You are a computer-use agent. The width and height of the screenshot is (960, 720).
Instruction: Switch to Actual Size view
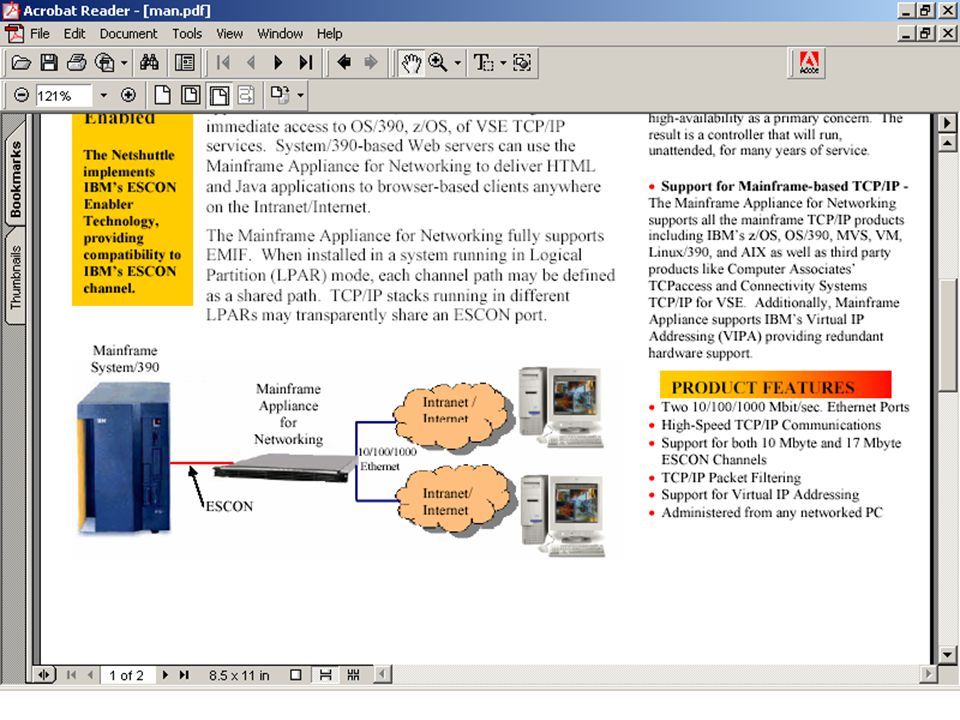coord(162,95)
